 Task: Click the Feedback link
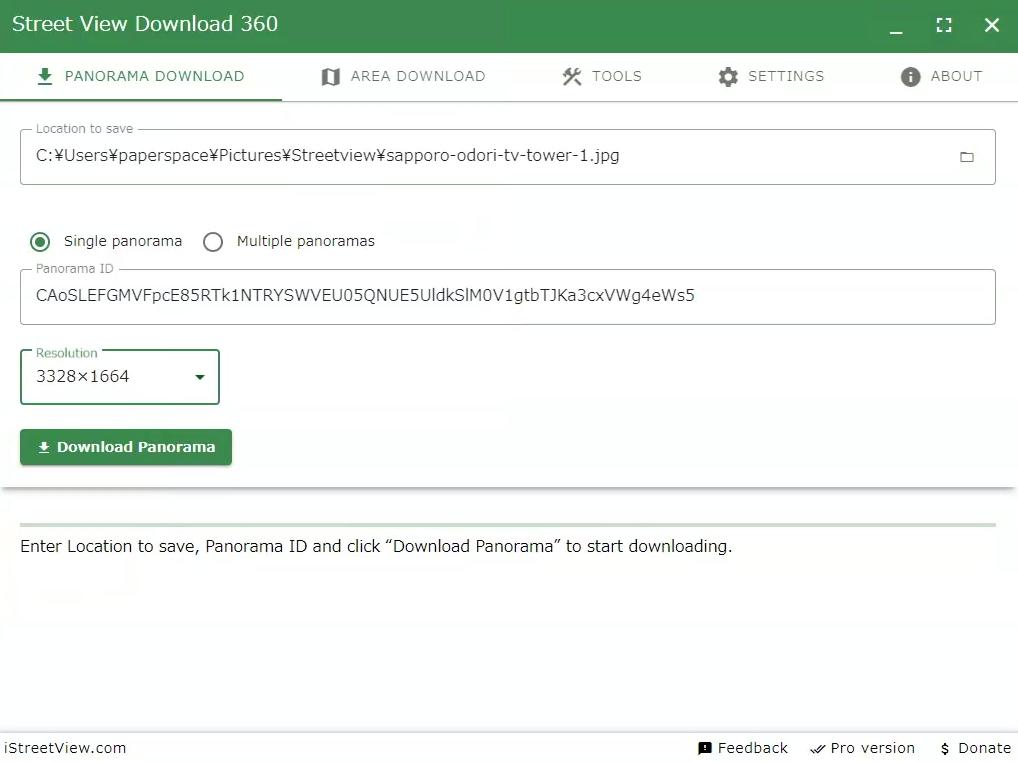pyautogui.click(x=743, y=748)
